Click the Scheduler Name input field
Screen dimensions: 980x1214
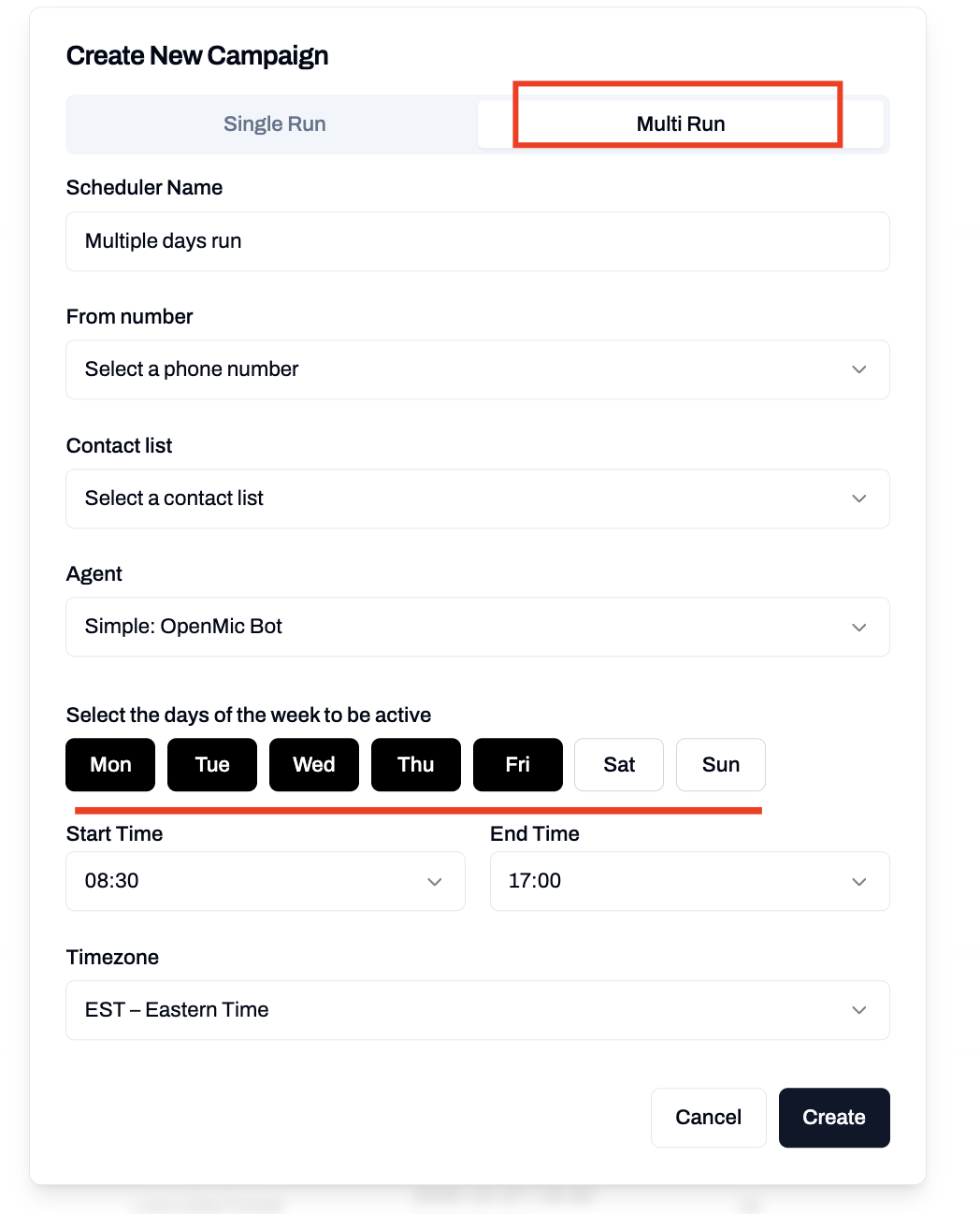pyautogui.click(x=477, y=241)
